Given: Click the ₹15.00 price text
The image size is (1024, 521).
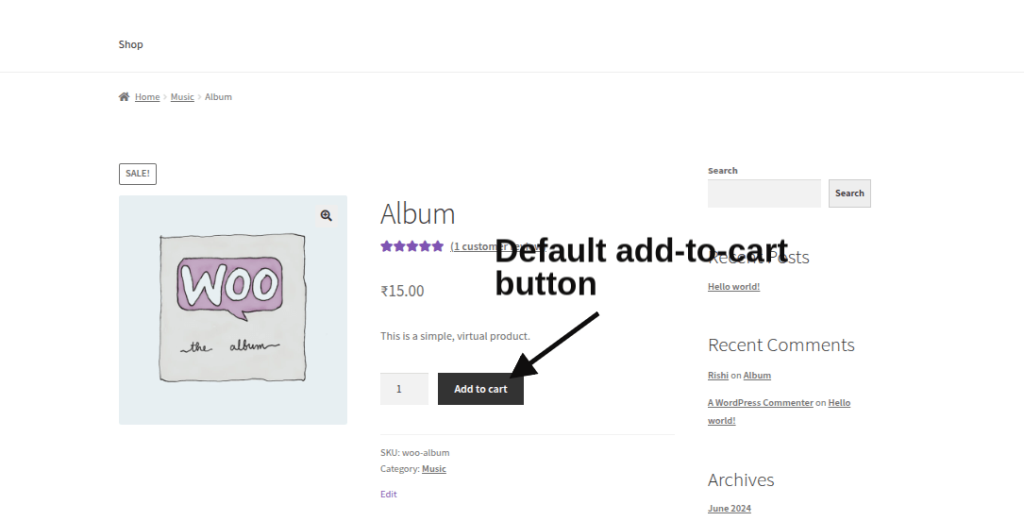Looking at the screenshot, I should 402,291.
